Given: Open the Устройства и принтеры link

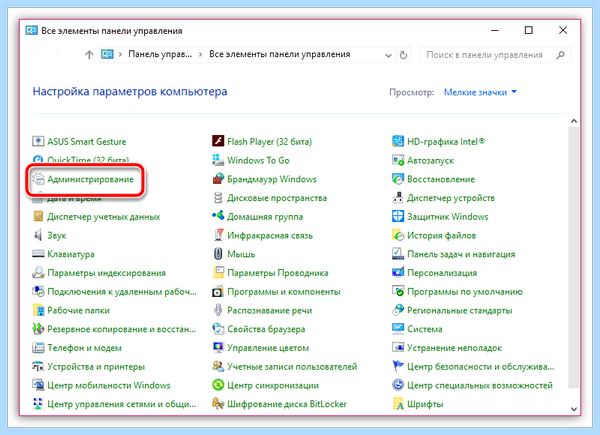Looking at the screenshot, I should (96, 367).
